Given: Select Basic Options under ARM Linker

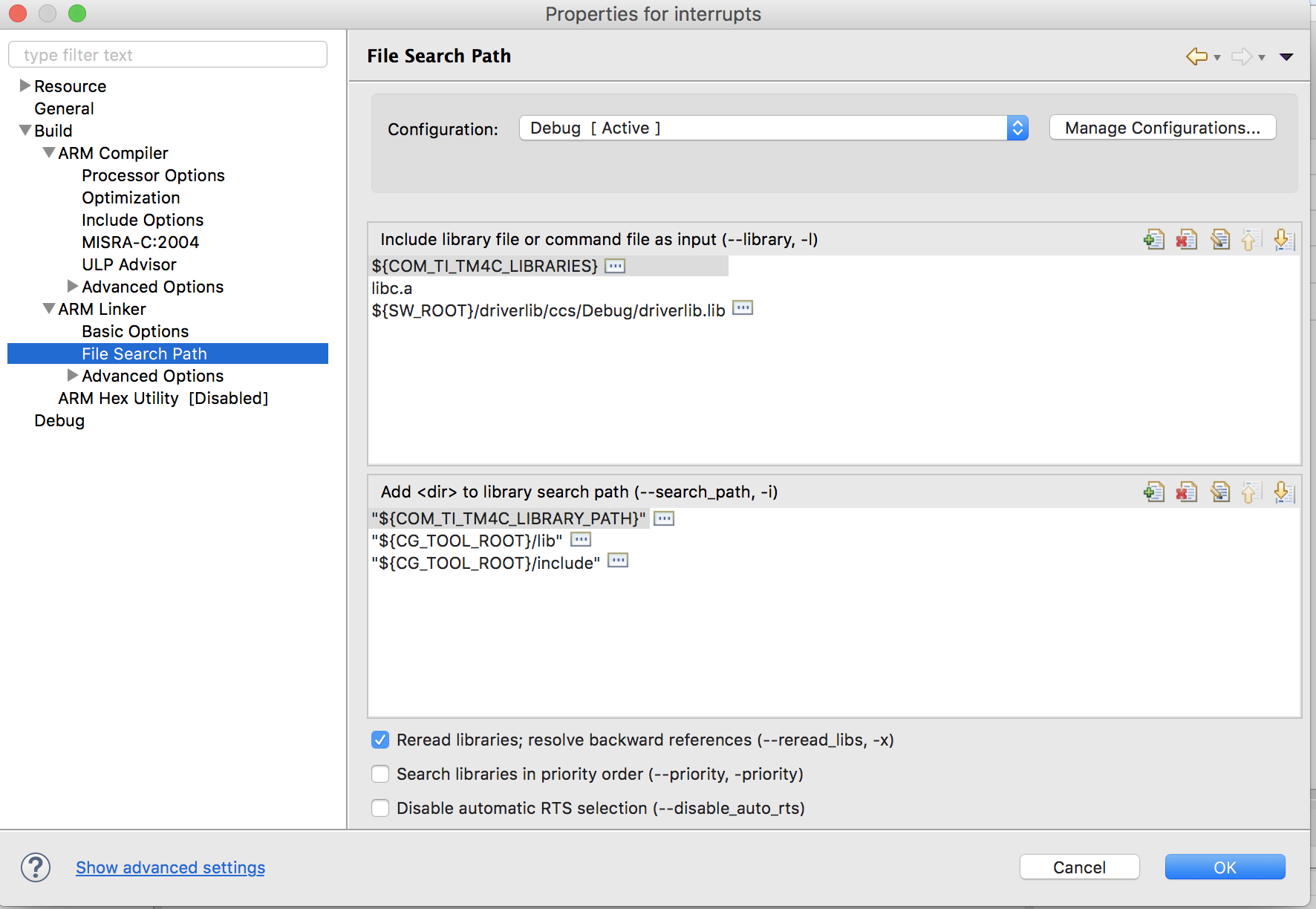Looking at the screenshot, I should [x=135, y=331].
